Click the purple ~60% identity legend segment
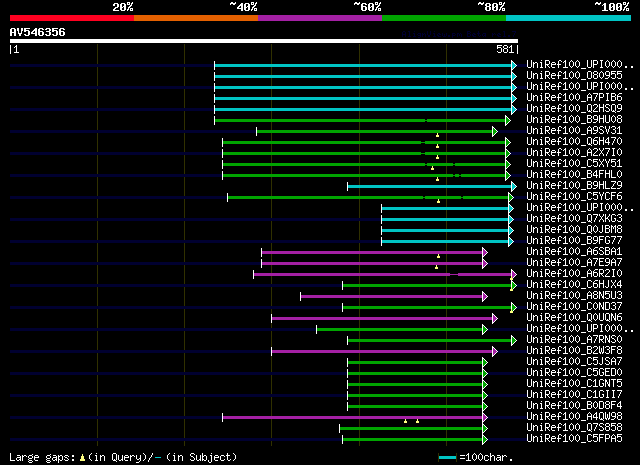 click(320, 18)
